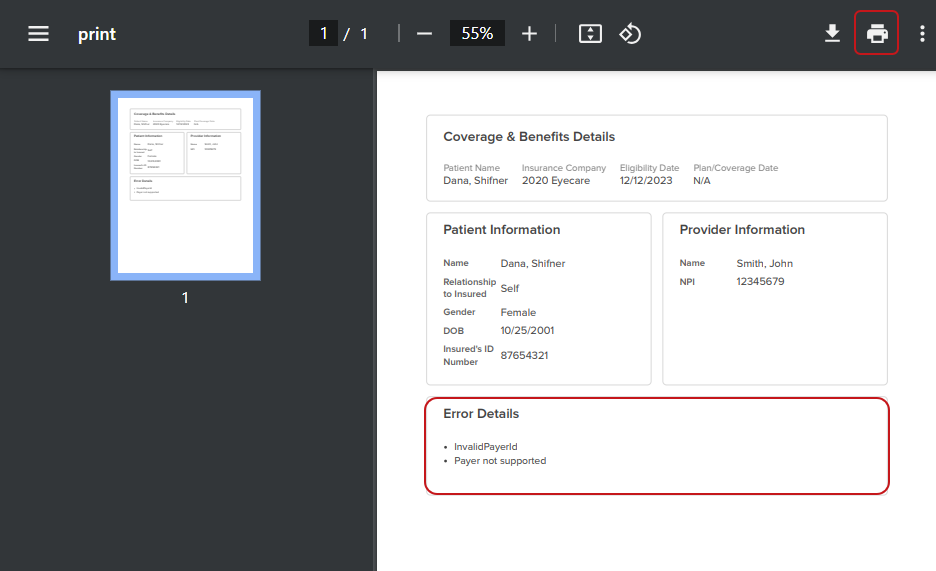Click the Insured's ID value 87654321
This screenshot has height=571, width=936.
pos(524,355)
